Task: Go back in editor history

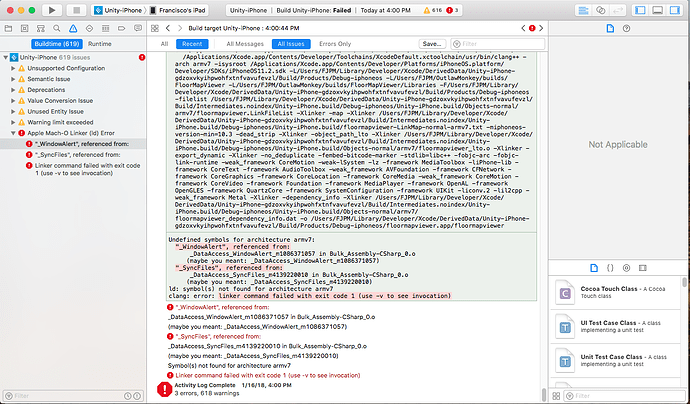Action: point(168,28)
